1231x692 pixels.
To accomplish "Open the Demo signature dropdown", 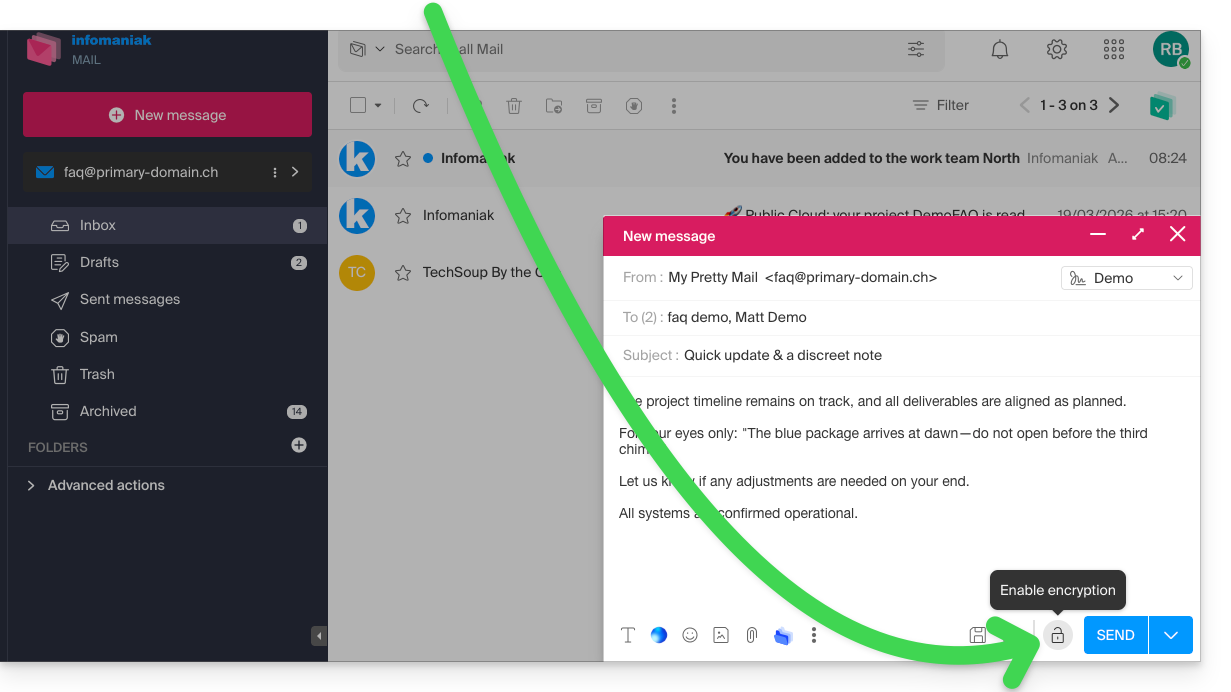I will 1126,278.
